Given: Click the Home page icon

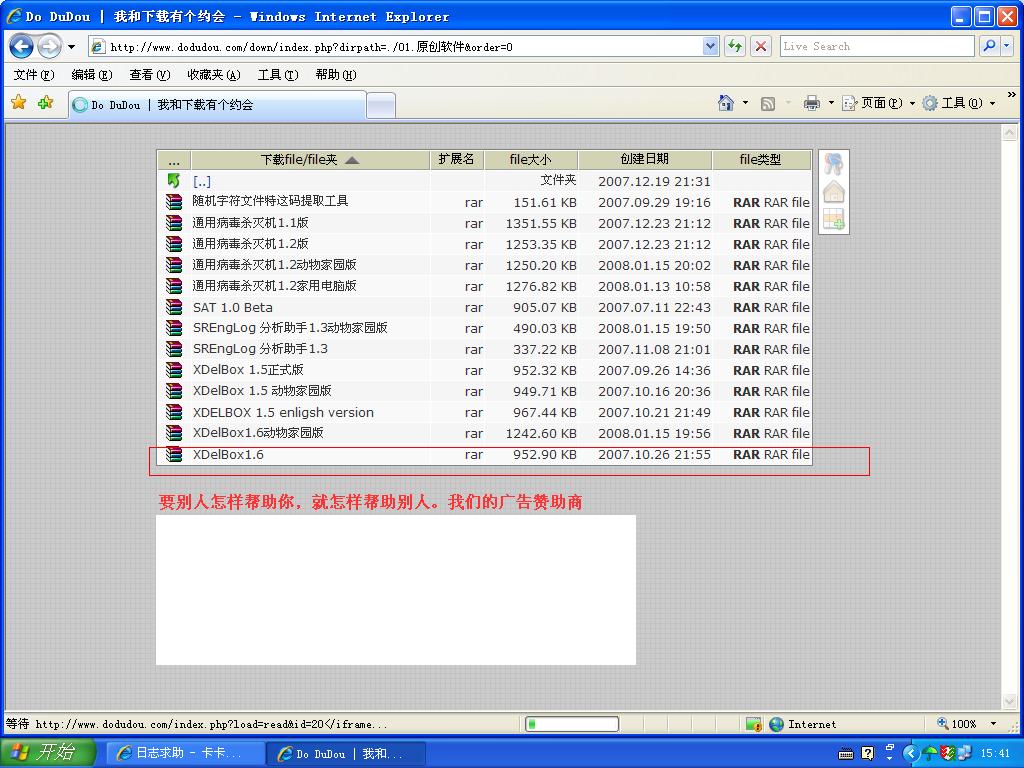Looking at the screenshot, I should coord(726,103).
